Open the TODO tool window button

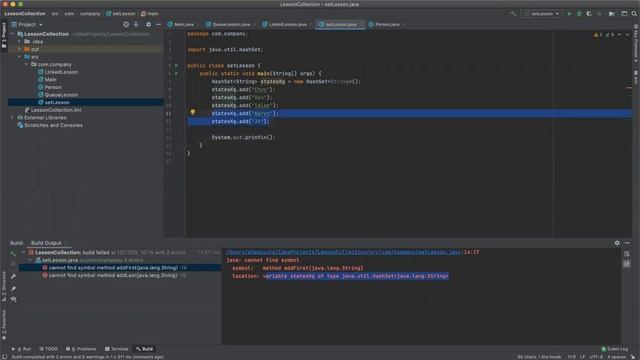click(x=48, y=349)
